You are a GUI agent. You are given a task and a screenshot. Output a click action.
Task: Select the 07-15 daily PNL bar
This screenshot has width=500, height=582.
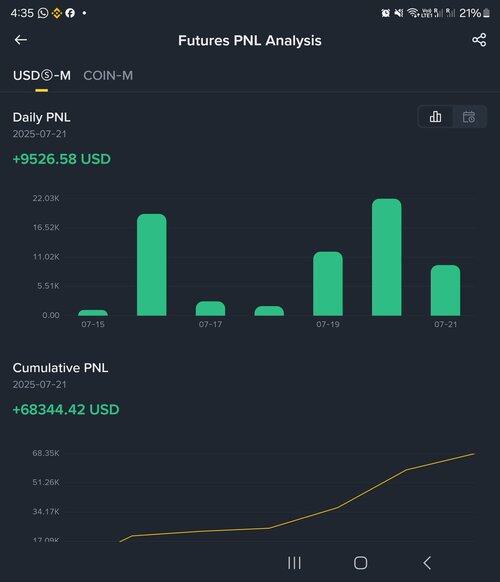point(93,313)
